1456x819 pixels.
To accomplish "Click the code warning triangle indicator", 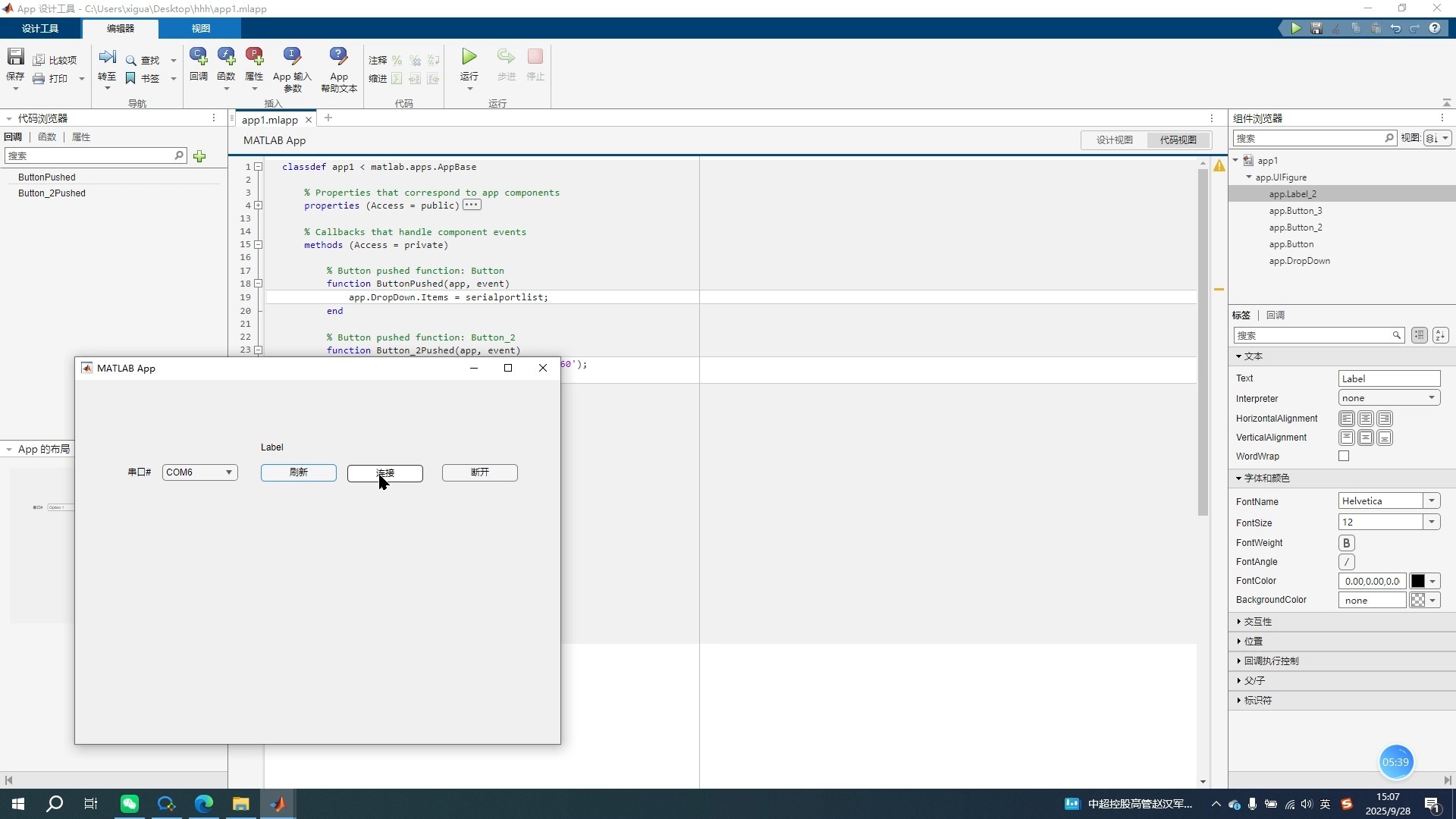I will click(x=1219, y=166).
